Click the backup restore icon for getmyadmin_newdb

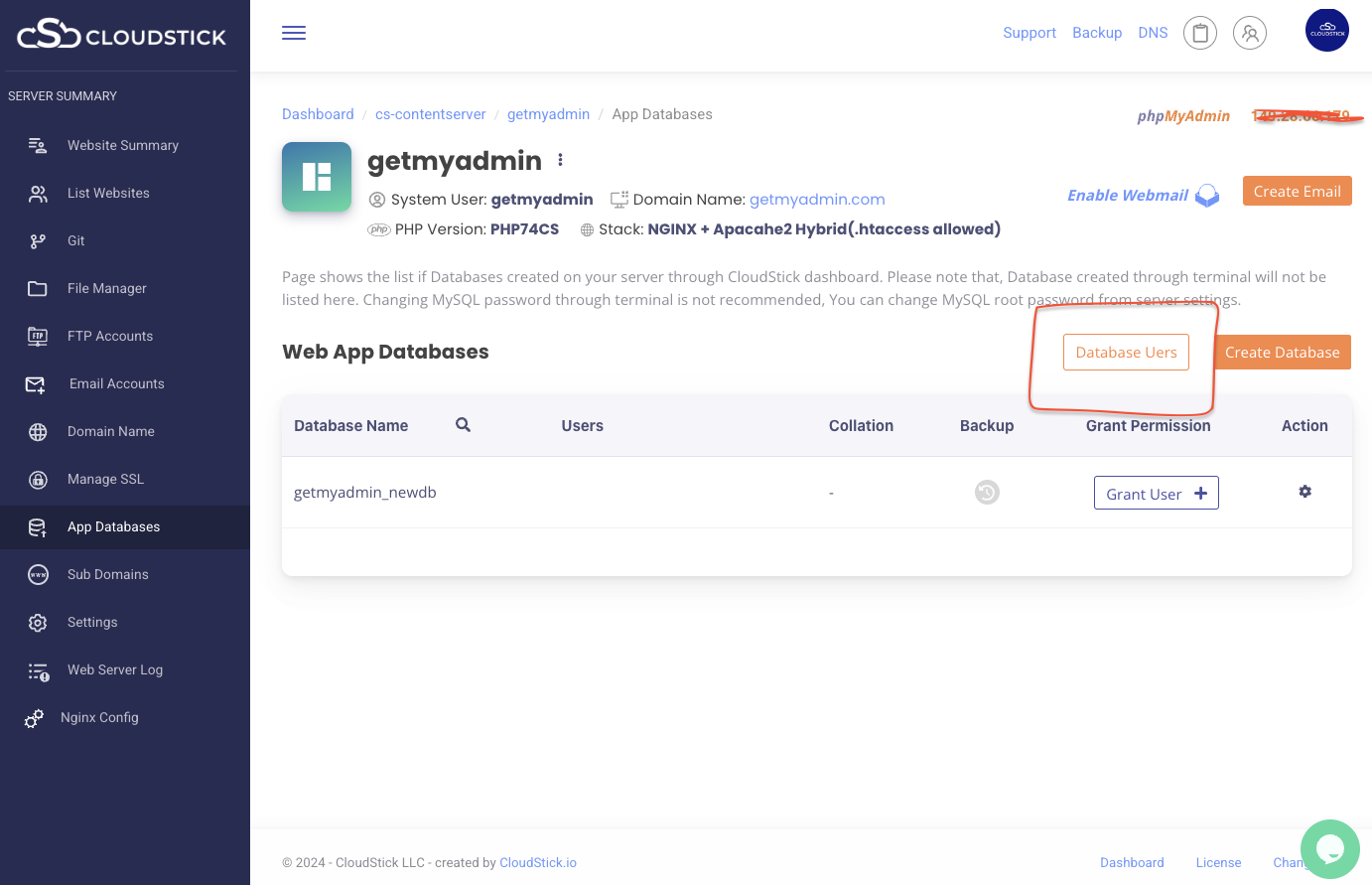tap(986, 492)
